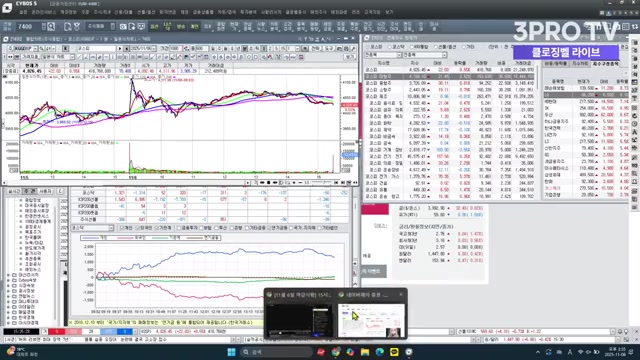Click the KakaoTalk icon on the taskbar
The height and width of the screenshot is (360, 640).
(x=394, y=352)
